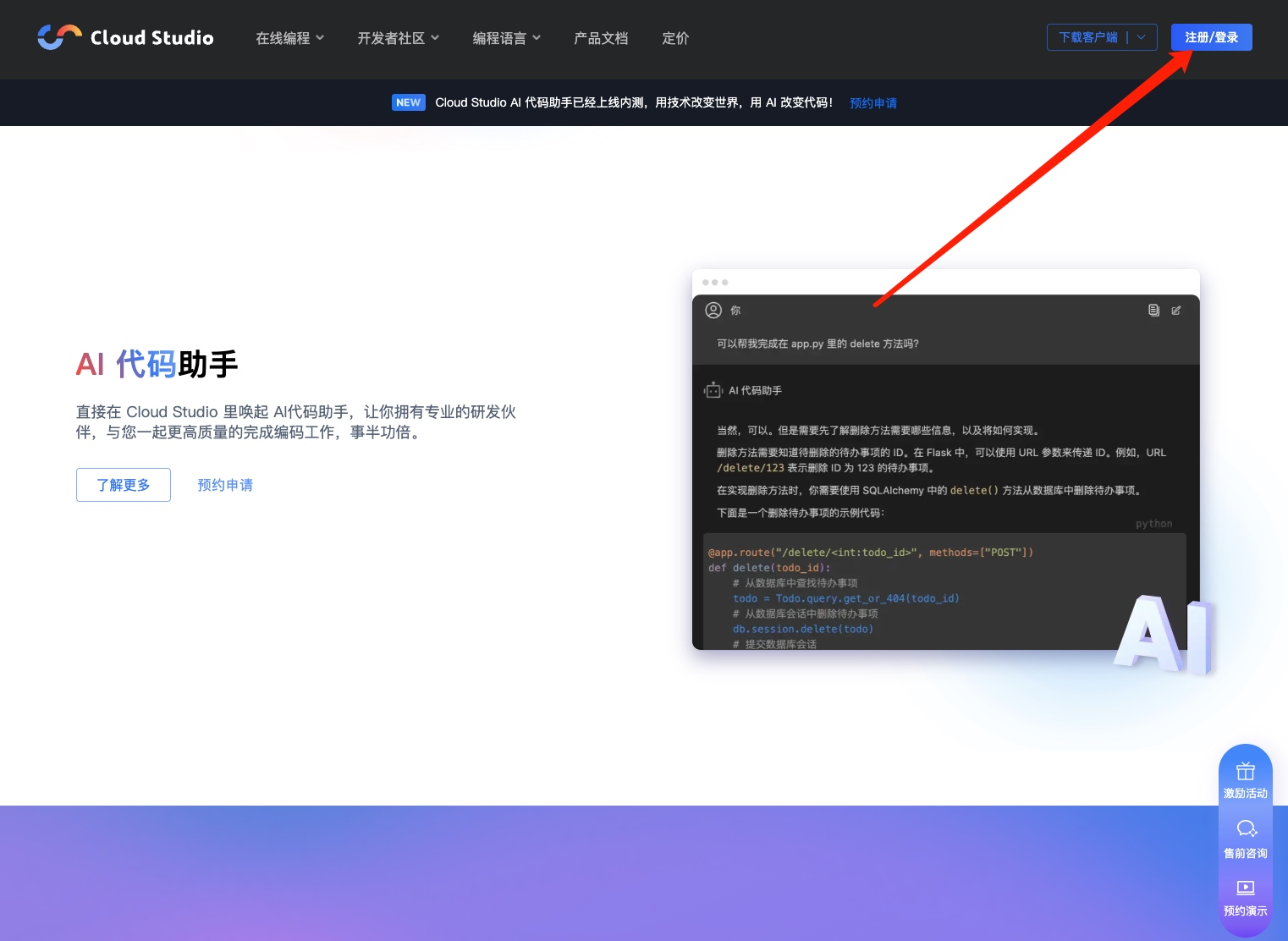Image resolution: width=1288 pixels, height=941 pixels.
Task: Click the announcement text about AI 代码助手内测
Action: tap(634, 102)
